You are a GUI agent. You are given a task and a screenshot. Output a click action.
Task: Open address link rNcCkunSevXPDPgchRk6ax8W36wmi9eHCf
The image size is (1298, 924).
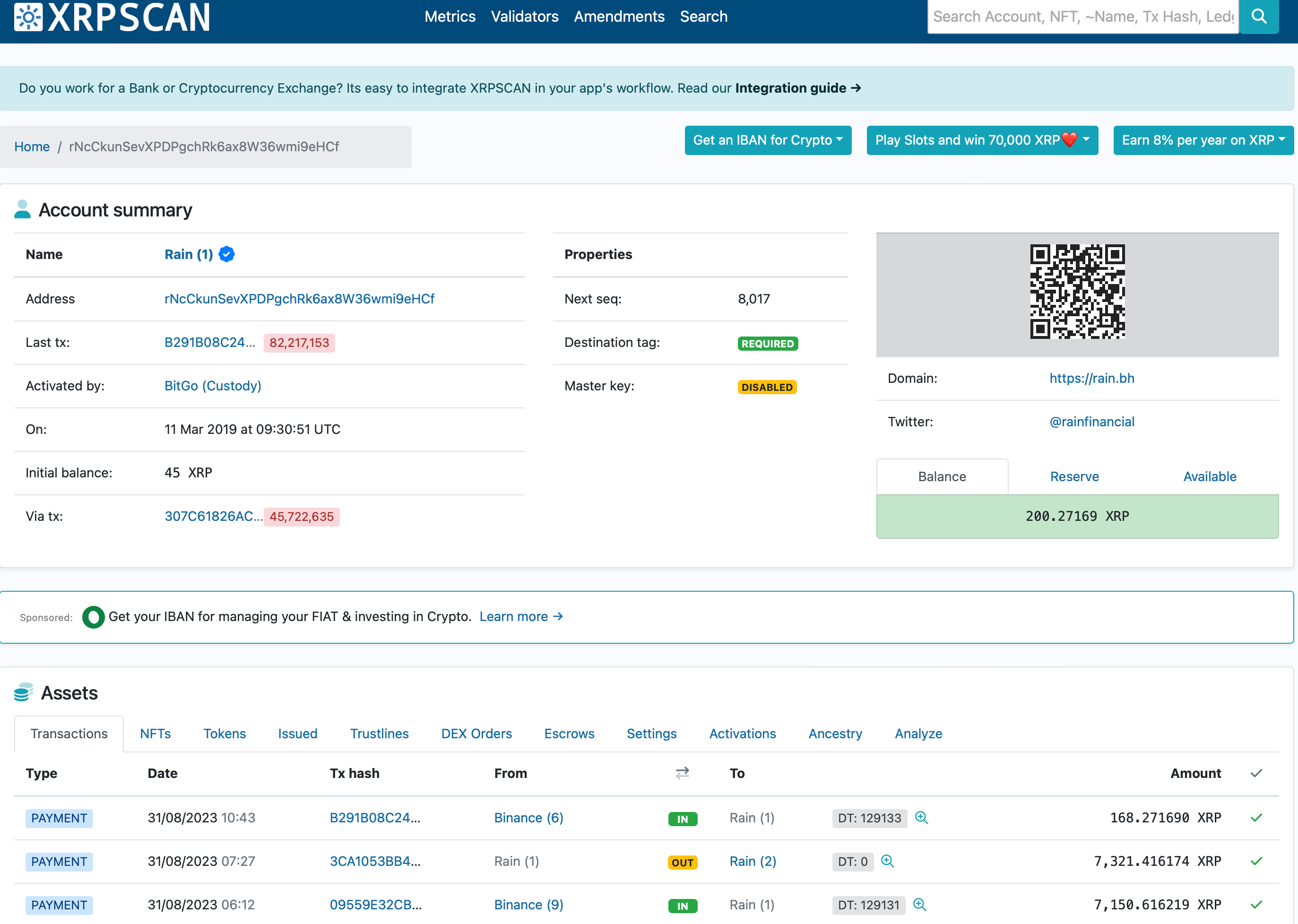click(x=299, y=299)
